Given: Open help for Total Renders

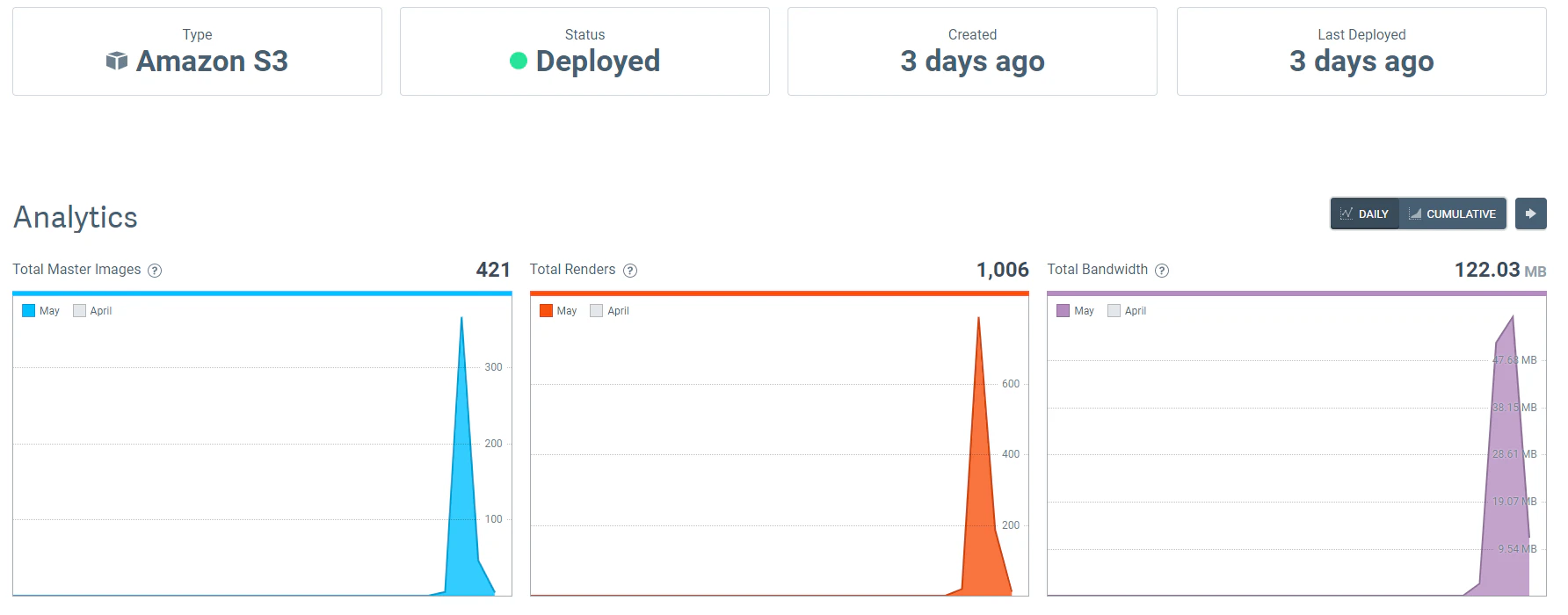Looking at the screenshot, I should click(x=630, y=271).
